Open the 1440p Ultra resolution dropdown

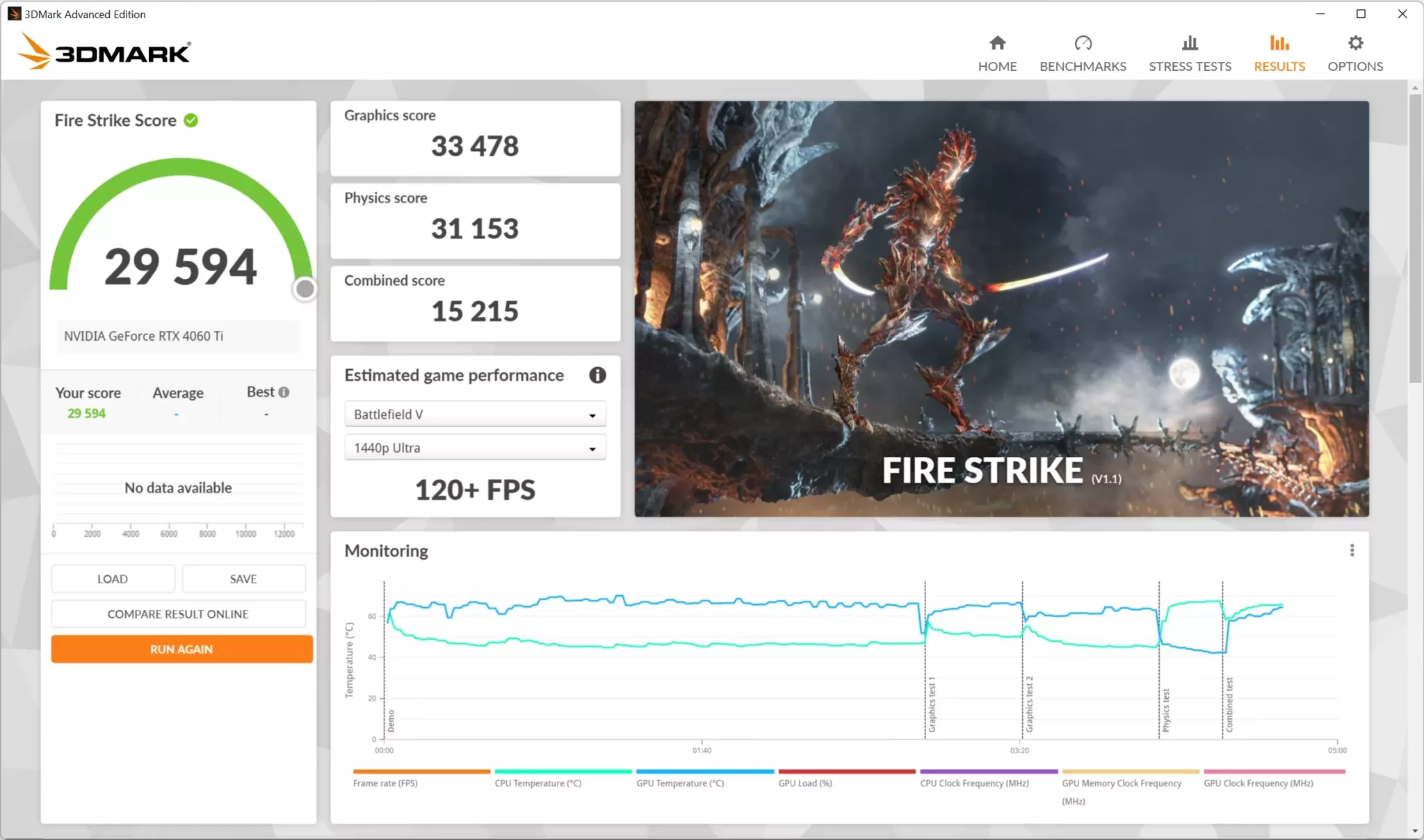tap(474, 447)
